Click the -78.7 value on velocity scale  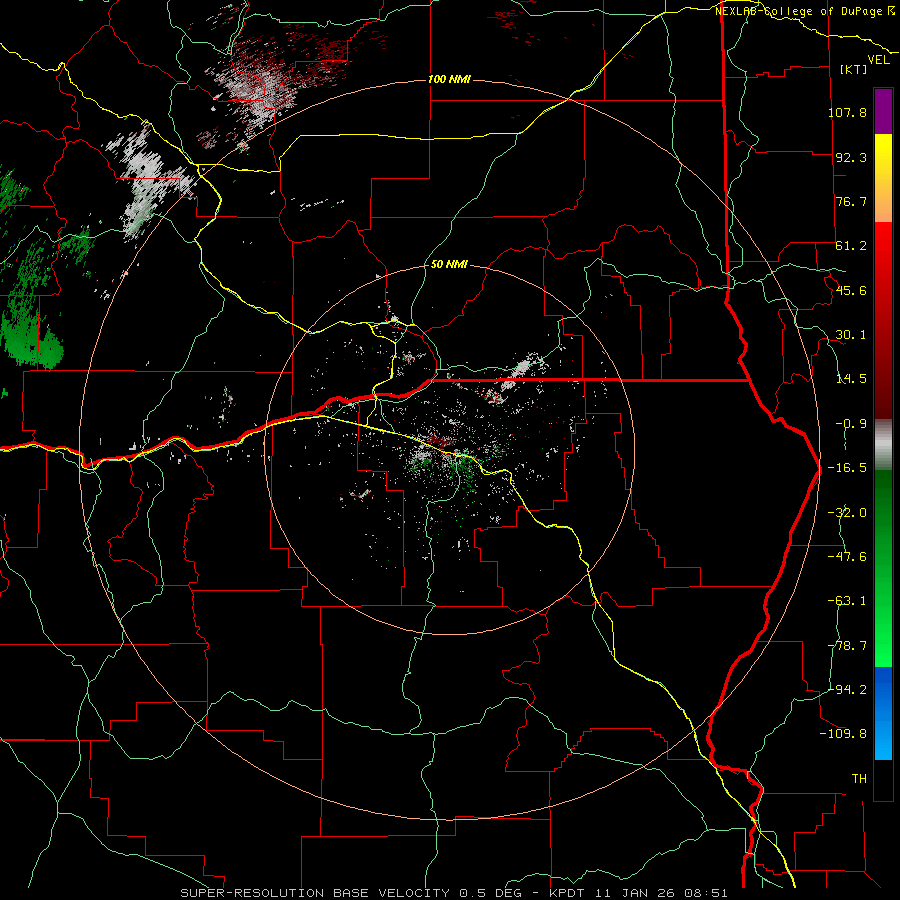[x=847, y=645]
